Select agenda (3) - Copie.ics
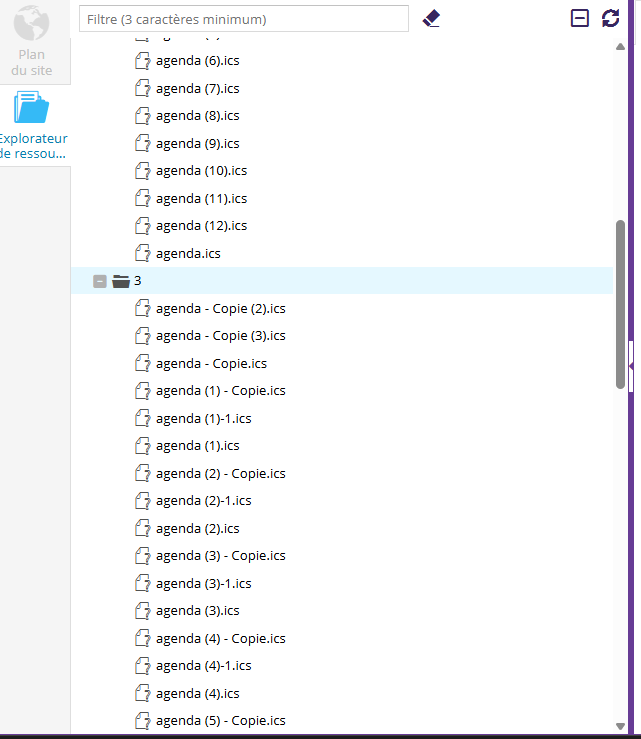 tap(220, 556)
